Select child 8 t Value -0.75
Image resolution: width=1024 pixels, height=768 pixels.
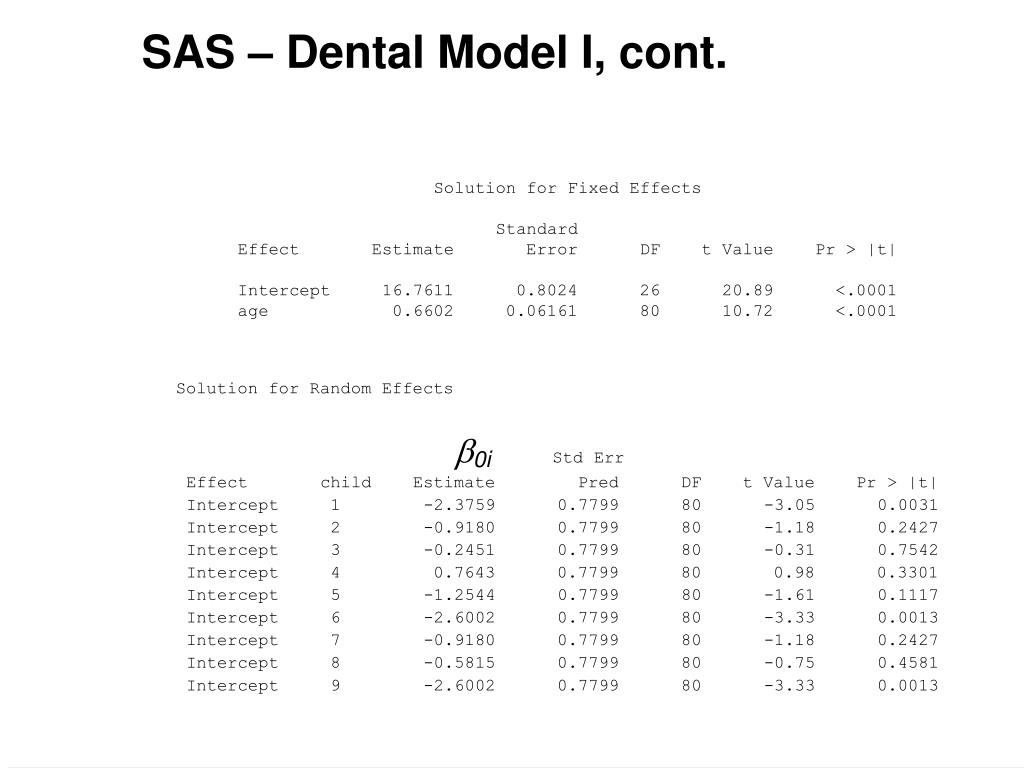790,663
